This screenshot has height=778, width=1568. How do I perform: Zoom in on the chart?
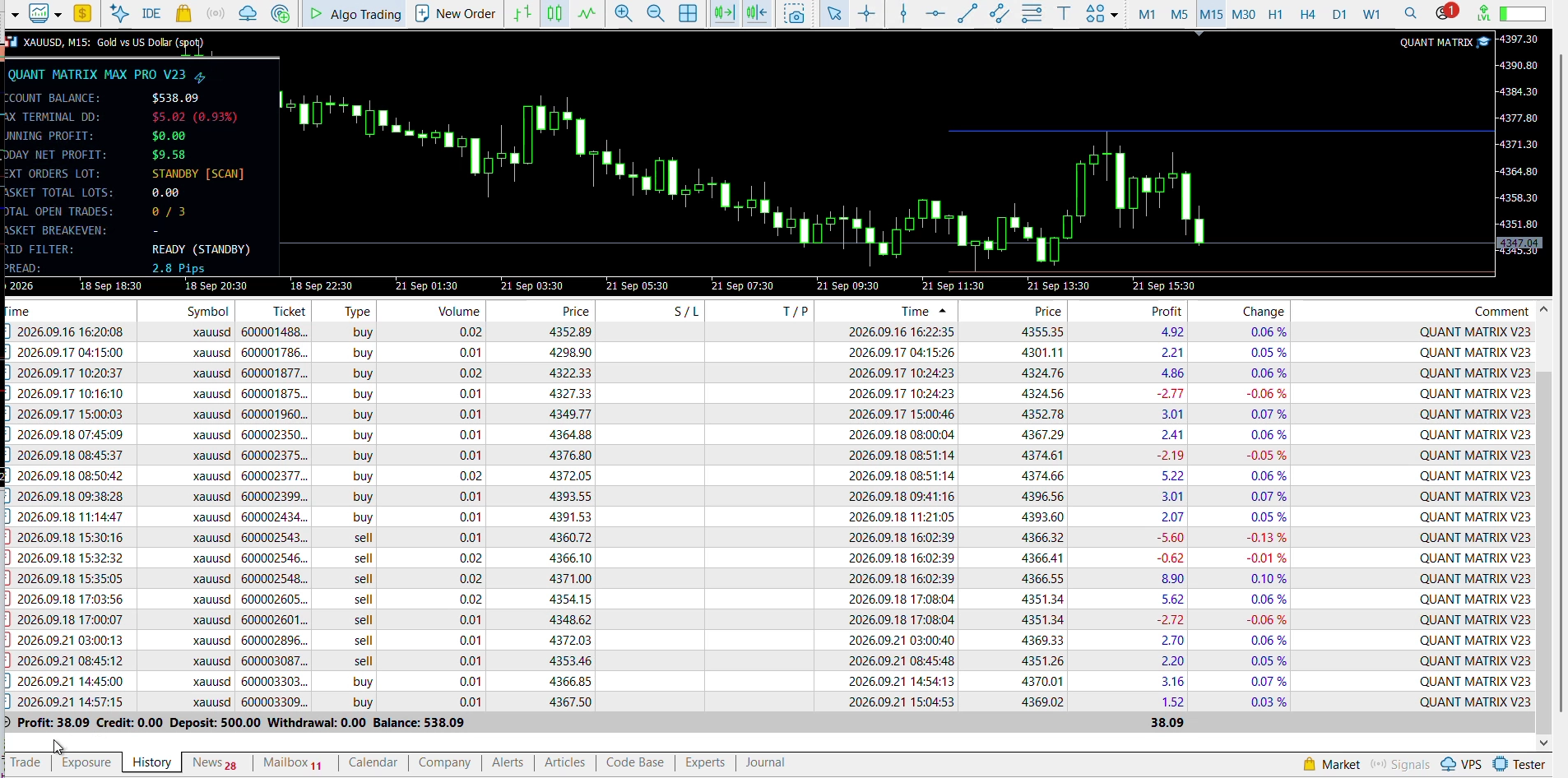(624, 13)
